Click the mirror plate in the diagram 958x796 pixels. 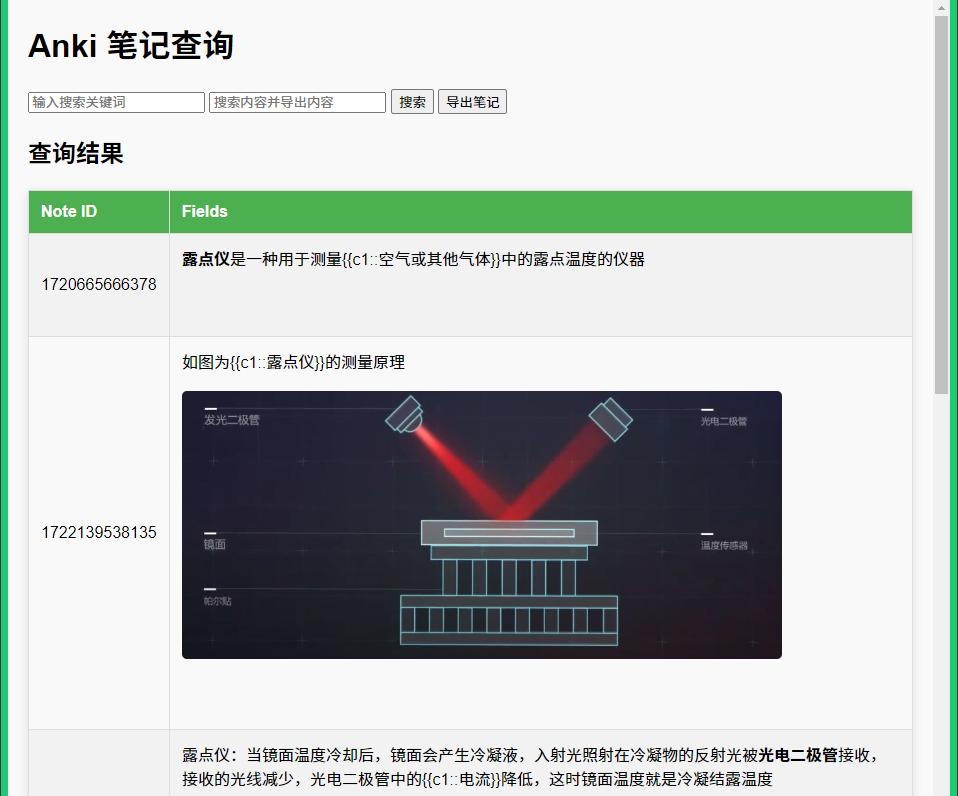pos(509,532)
